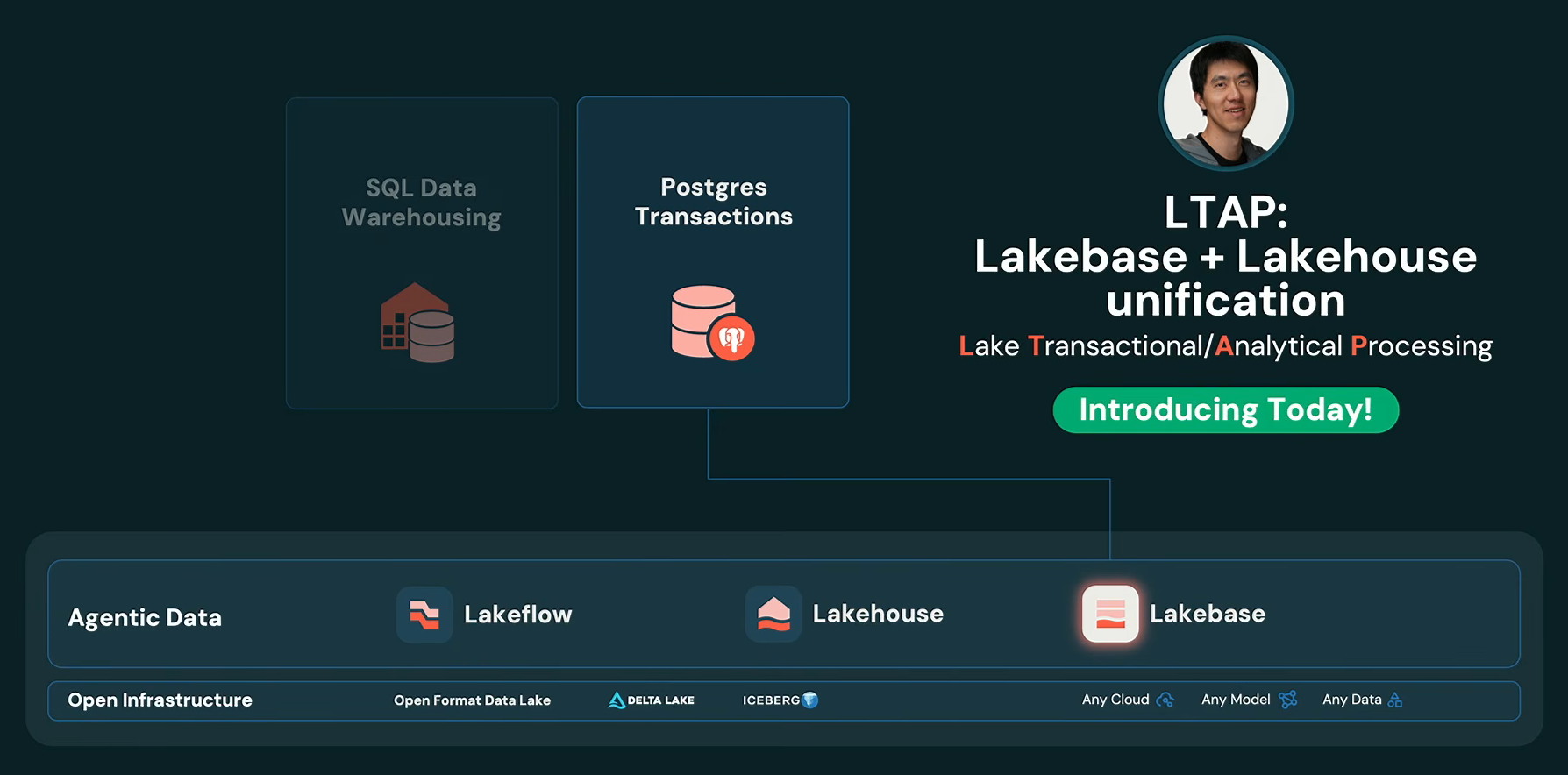Image resolution: width=1568 pixels, height=775 pixels.
Task: Click the Postgres database elephant icon
Action: tap(713, 324)
